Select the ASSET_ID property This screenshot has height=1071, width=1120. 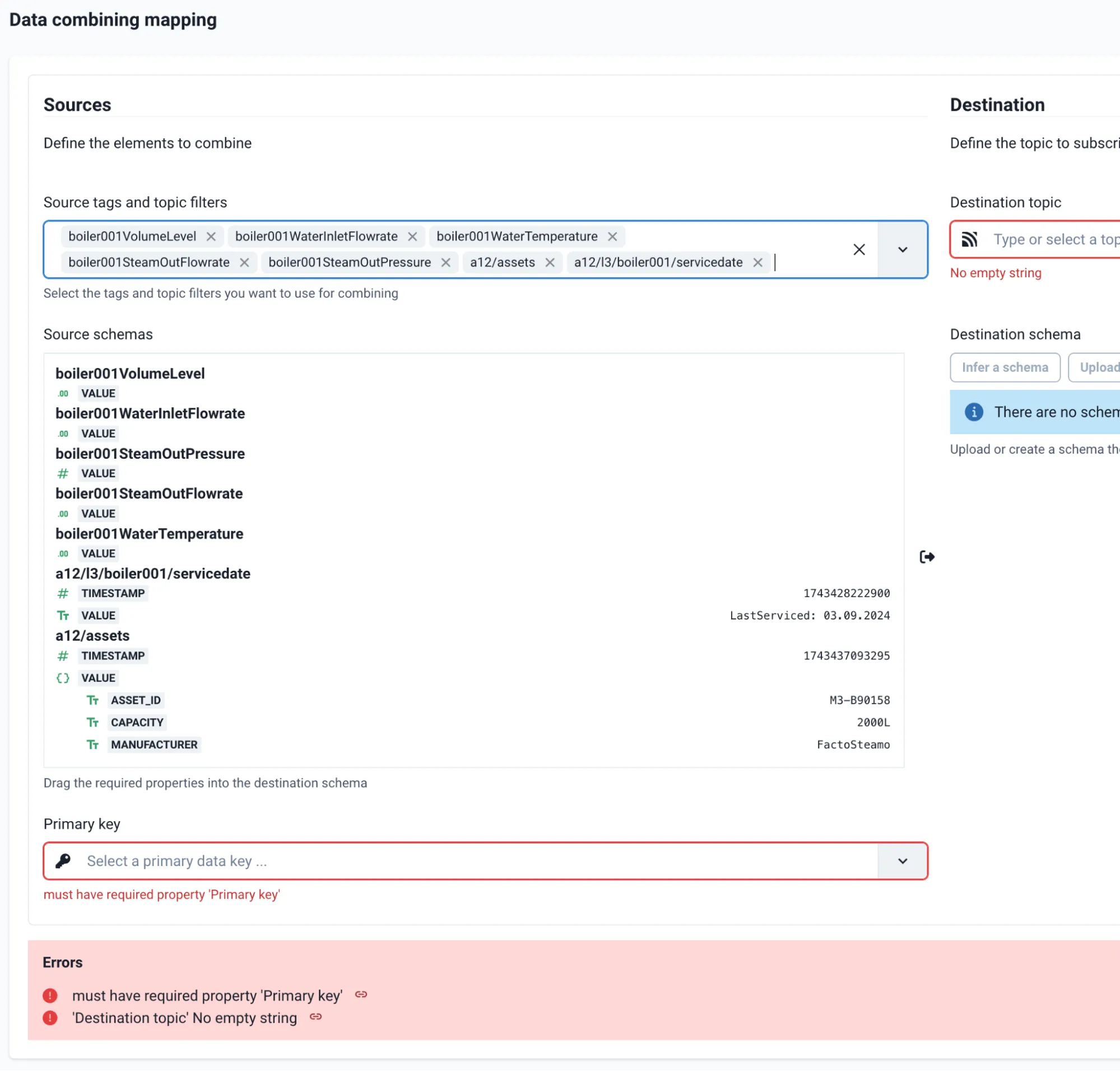136,701
